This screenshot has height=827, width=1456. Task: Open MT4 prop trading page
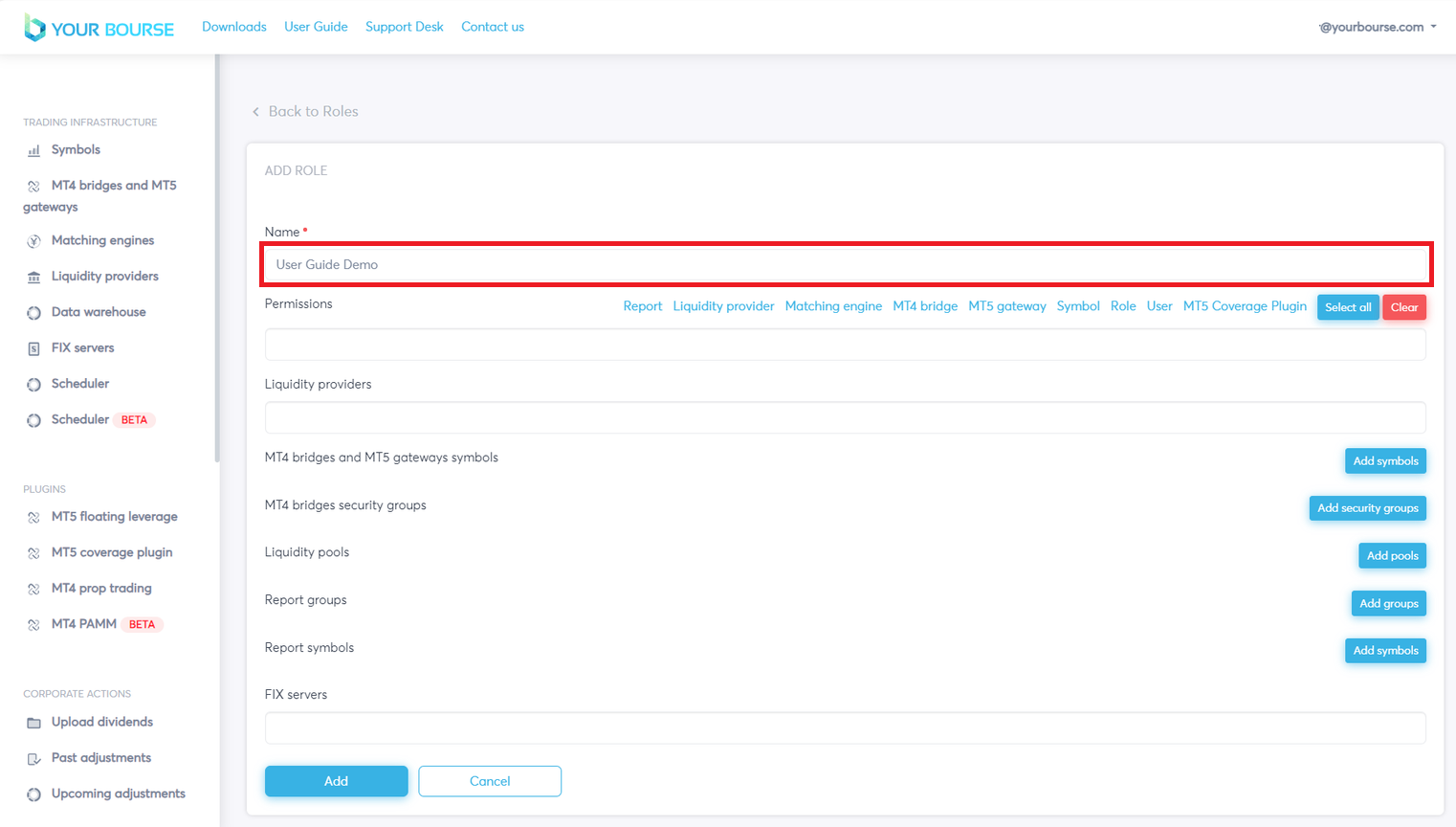[101, 588]
